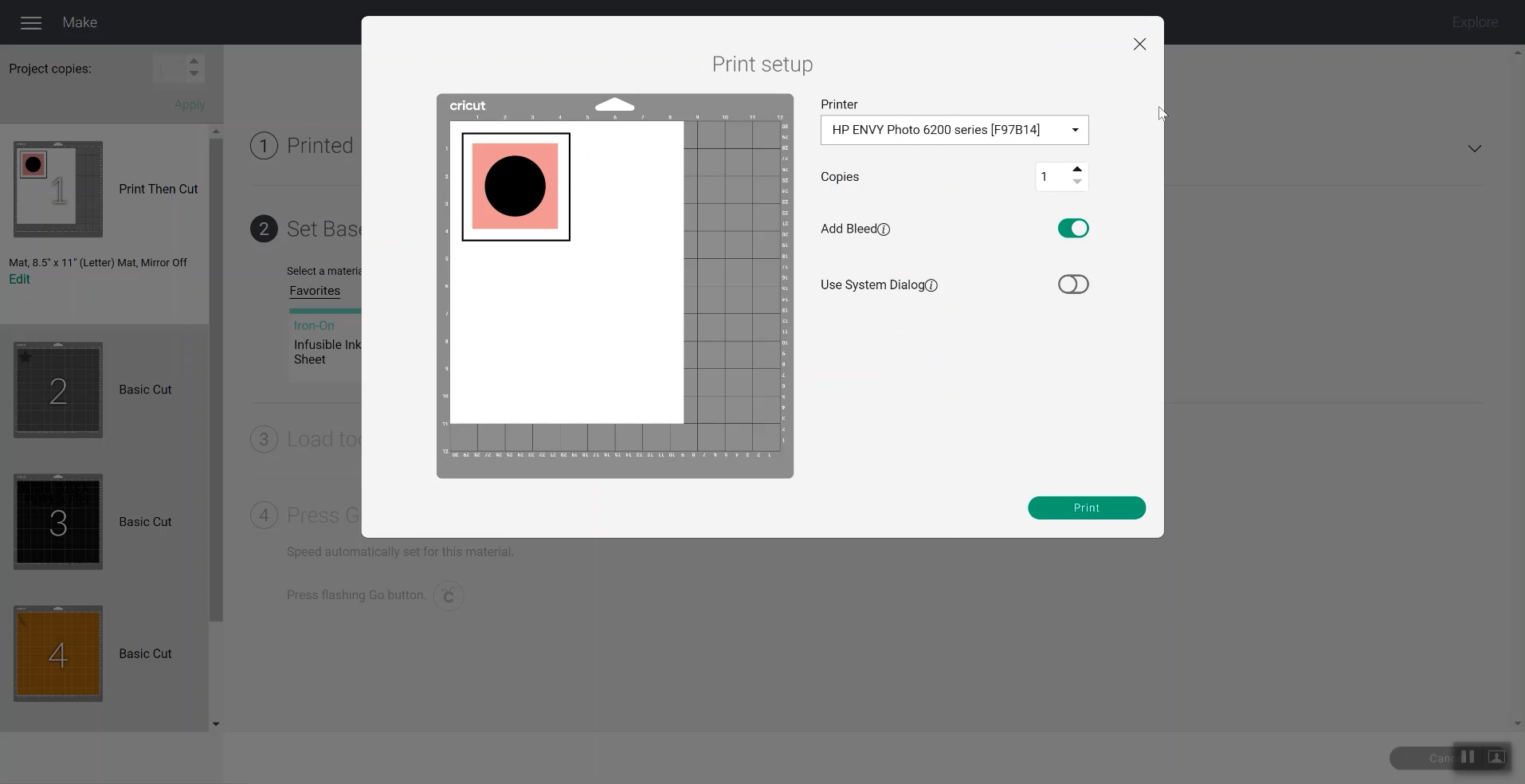Image resolution: width=1525 pixels, height=784 pixels.
Task: Show the Use System Dialog info icon
Action: pos(931,285)
